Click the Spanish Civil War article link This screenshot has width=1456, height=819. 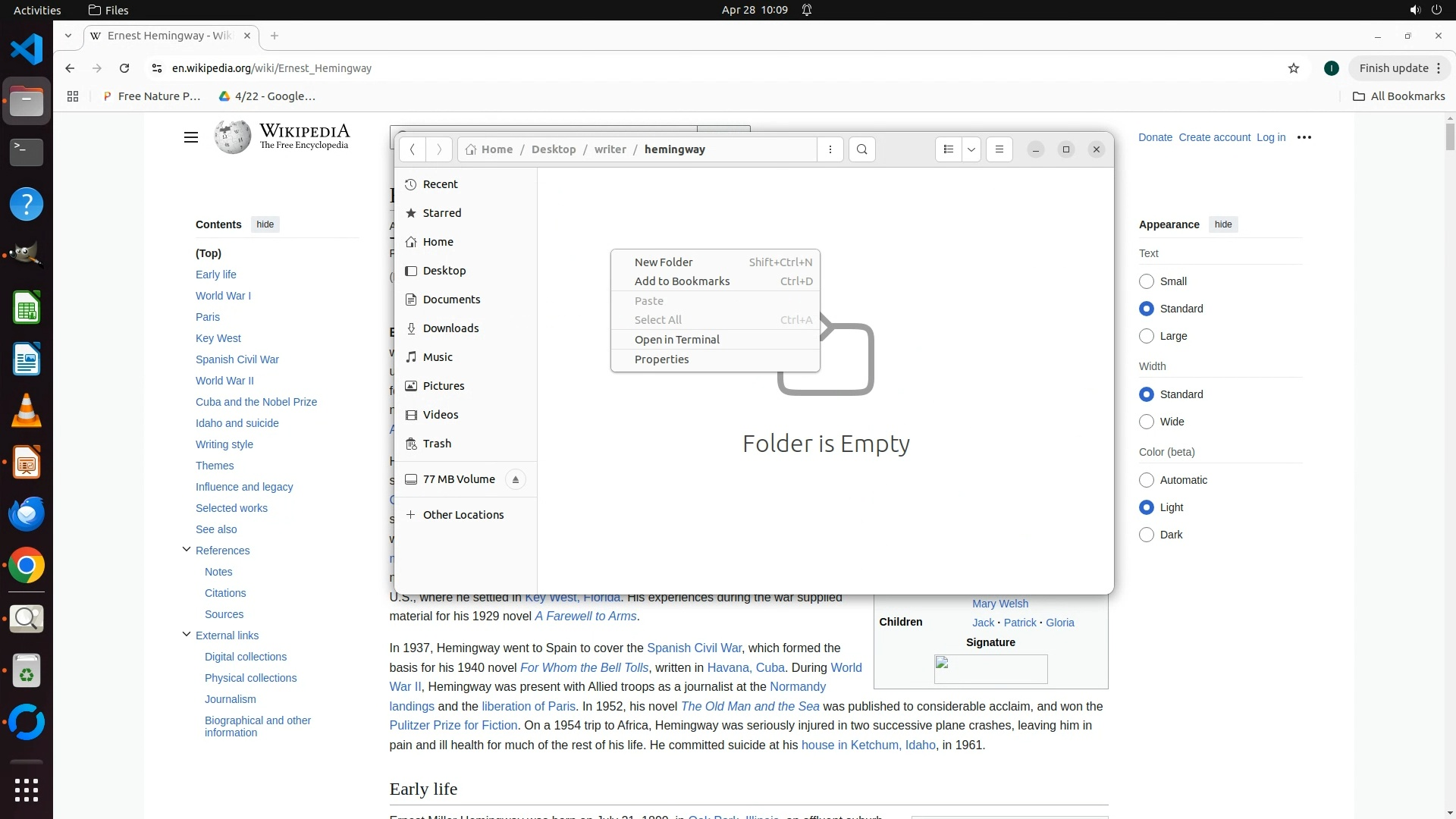[x=693, y=648]
